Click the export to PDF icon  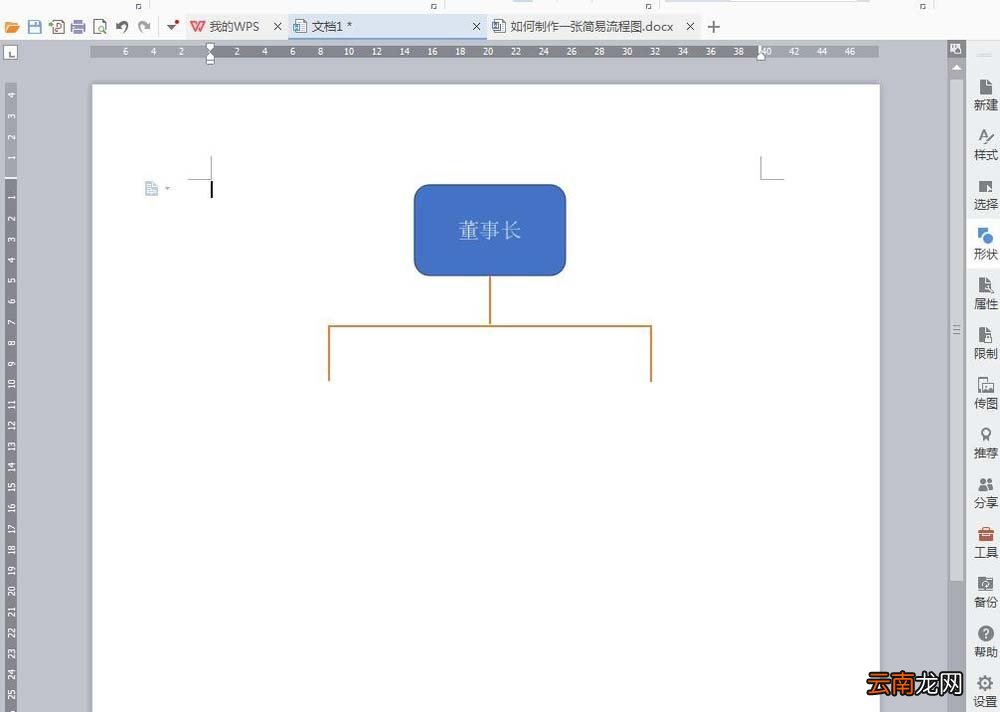[57, 27]
